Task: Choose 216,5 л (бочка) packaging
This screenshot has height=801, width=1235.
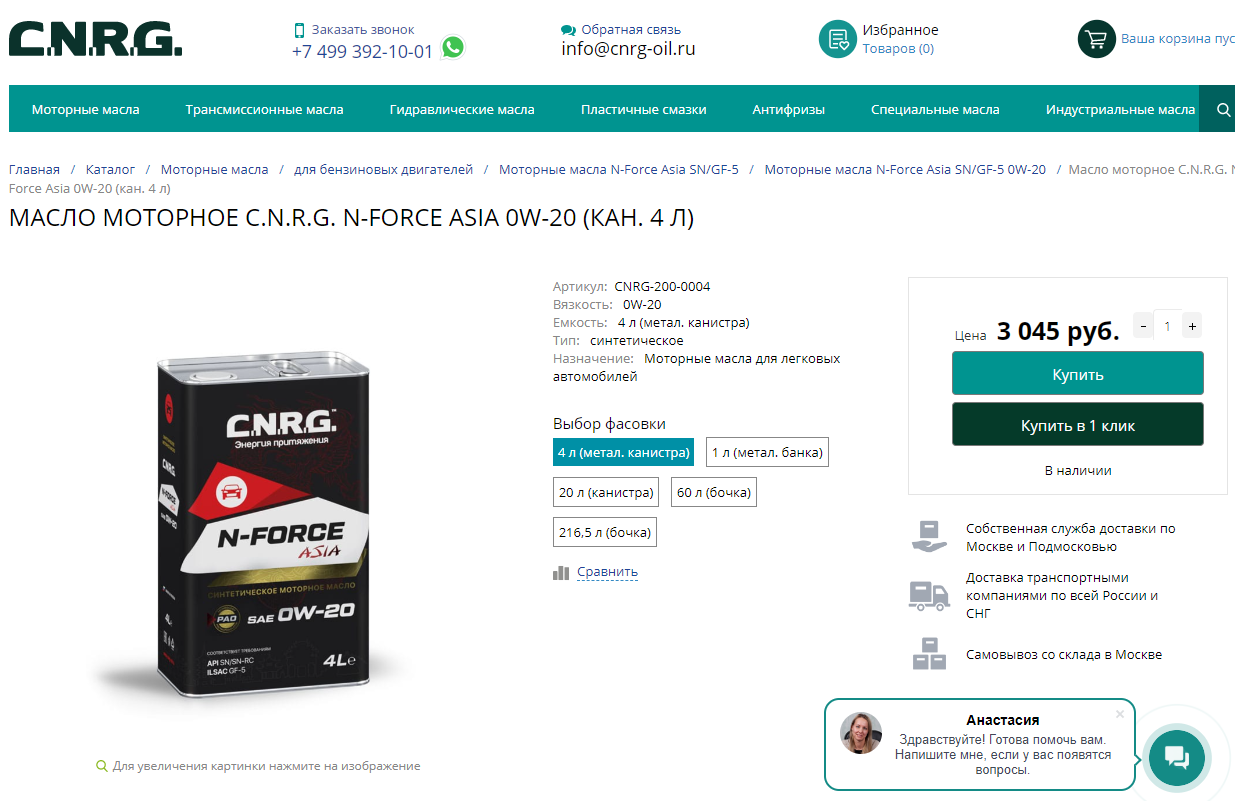Action: (605, 532)
